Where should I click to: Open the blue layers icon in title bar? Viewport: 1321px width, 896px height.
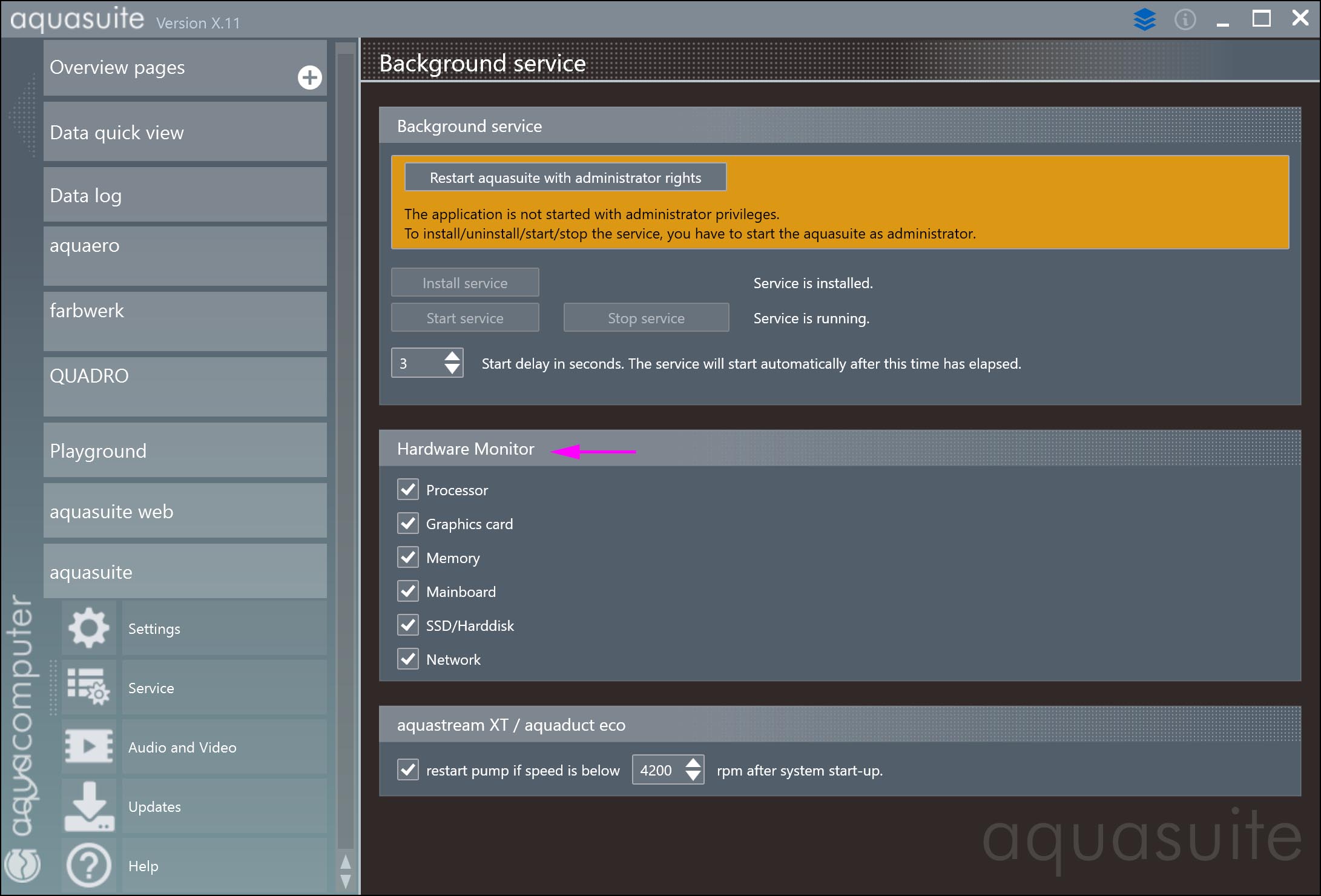[1144, 19]
